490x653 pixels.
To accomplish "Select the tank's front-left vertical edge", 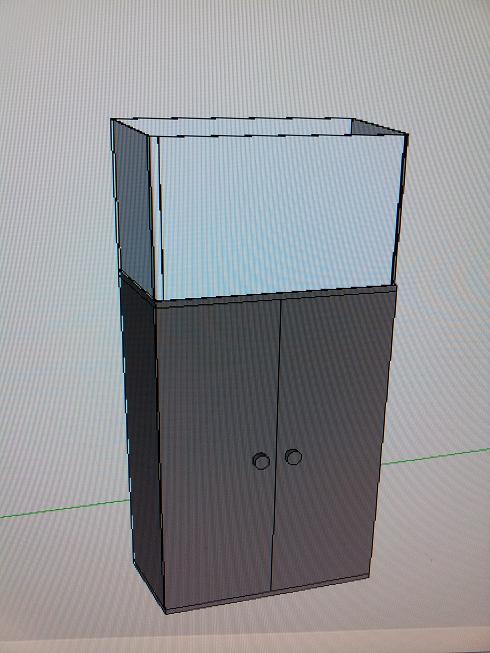I will (155, 217).
